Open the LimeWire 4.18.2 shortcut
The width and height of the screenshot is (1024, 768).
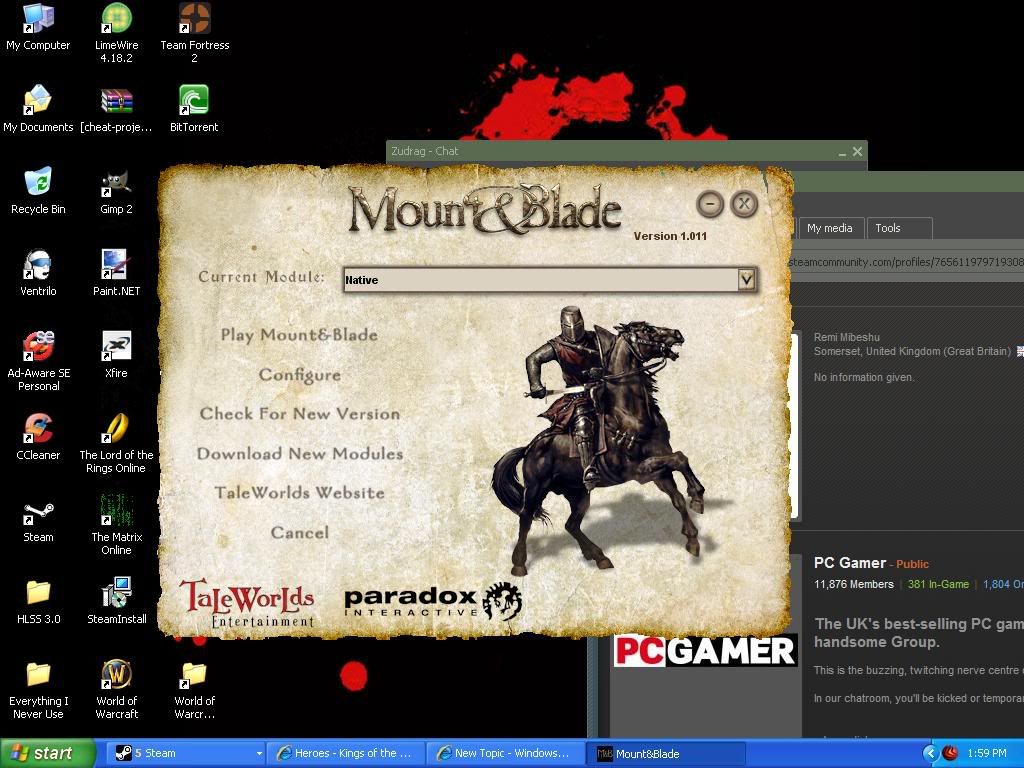116,20
